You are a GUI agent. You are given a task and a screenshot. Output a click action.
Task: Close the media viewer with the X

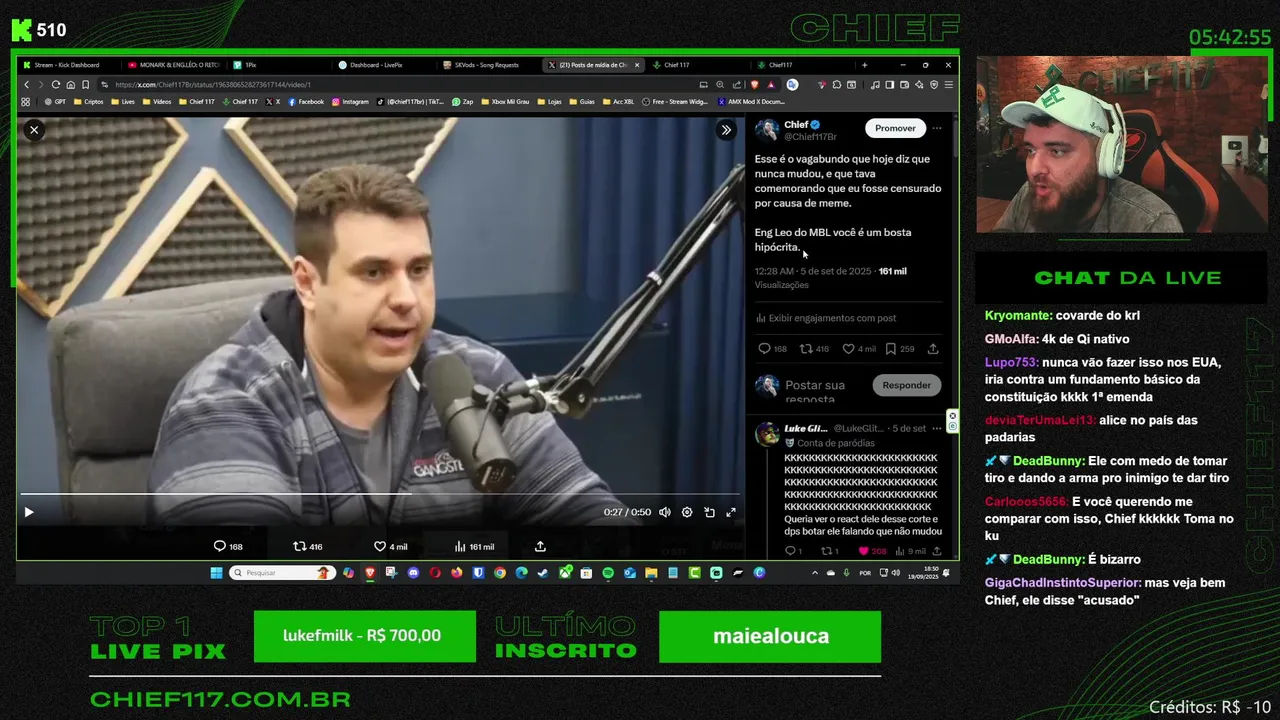(34, 130)
